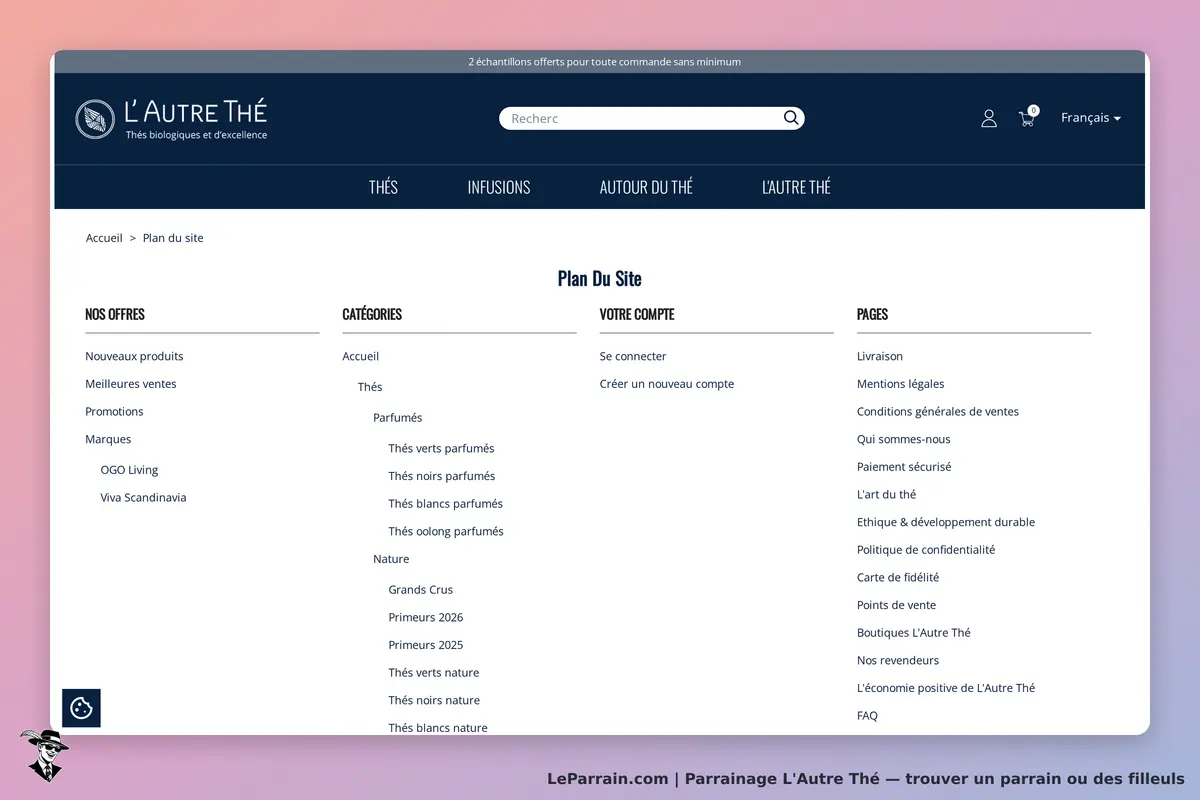Open the THÉS navigation menu
The height and width of the screenshot is (800, 1200).
(x=383, y=187)
